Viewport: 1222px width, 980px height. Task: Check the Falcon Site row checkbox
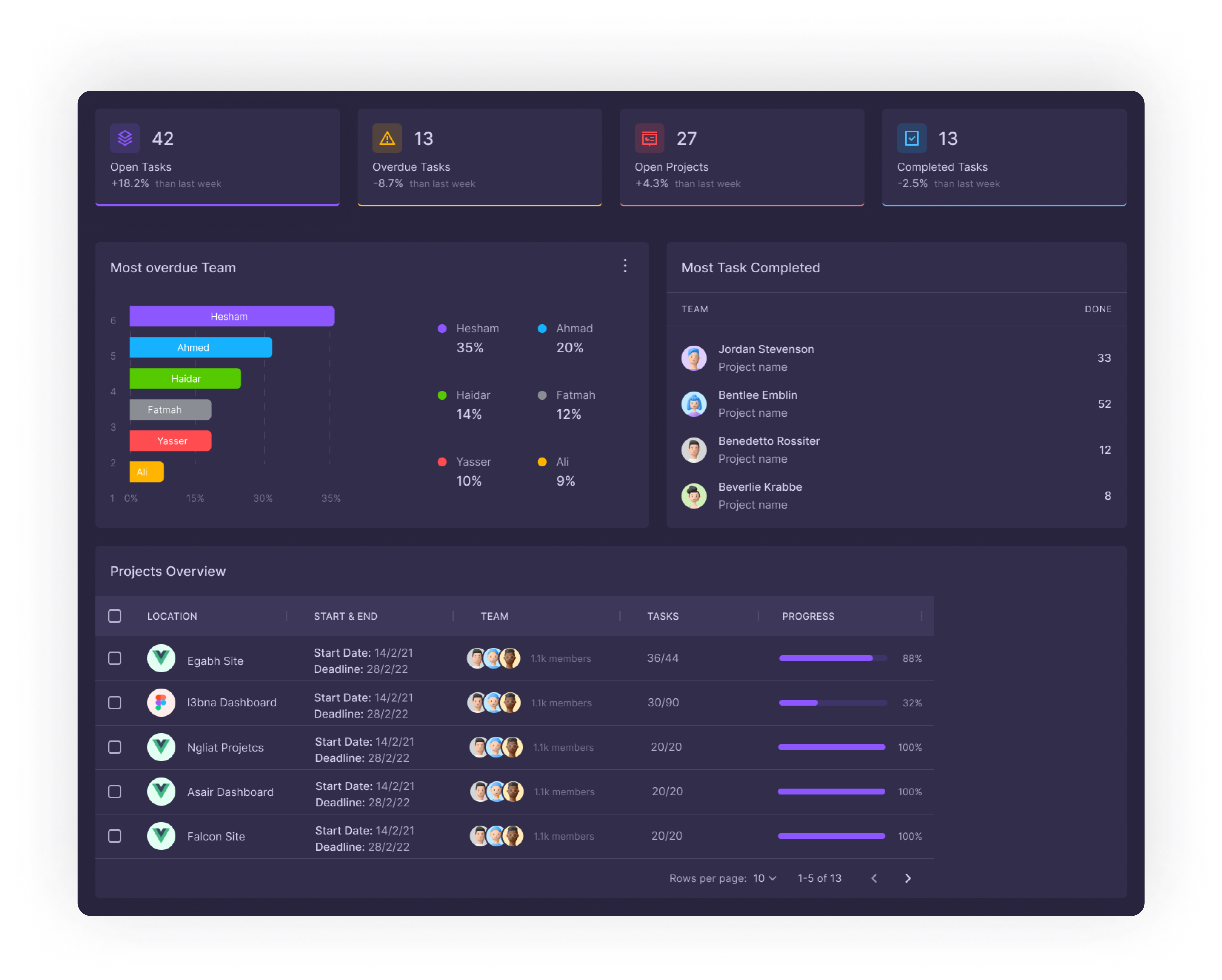[x=114, y=836]
